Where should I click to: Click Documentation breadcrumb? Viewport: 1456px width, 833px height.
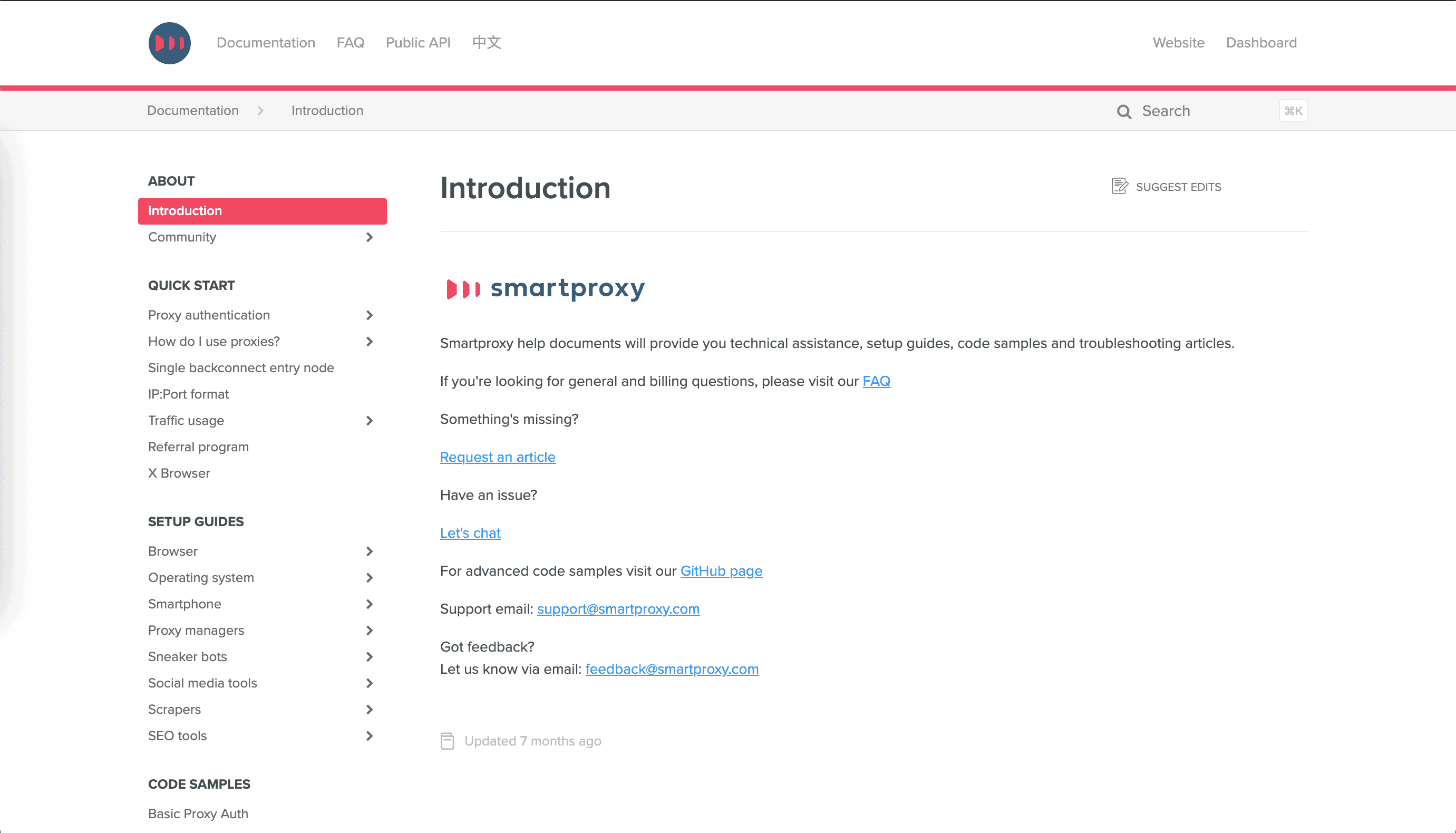193,110
